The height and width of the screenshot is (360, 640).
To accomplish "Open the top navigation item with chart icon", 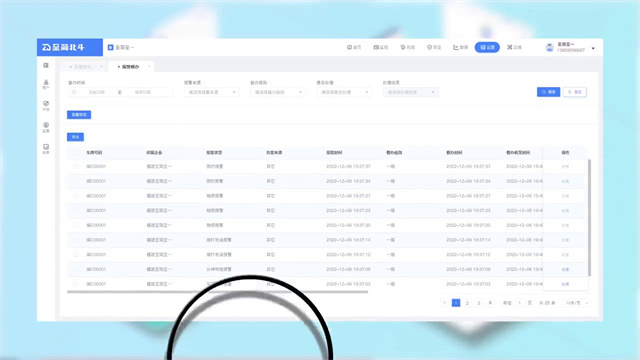I will click(x=460, y=47).
